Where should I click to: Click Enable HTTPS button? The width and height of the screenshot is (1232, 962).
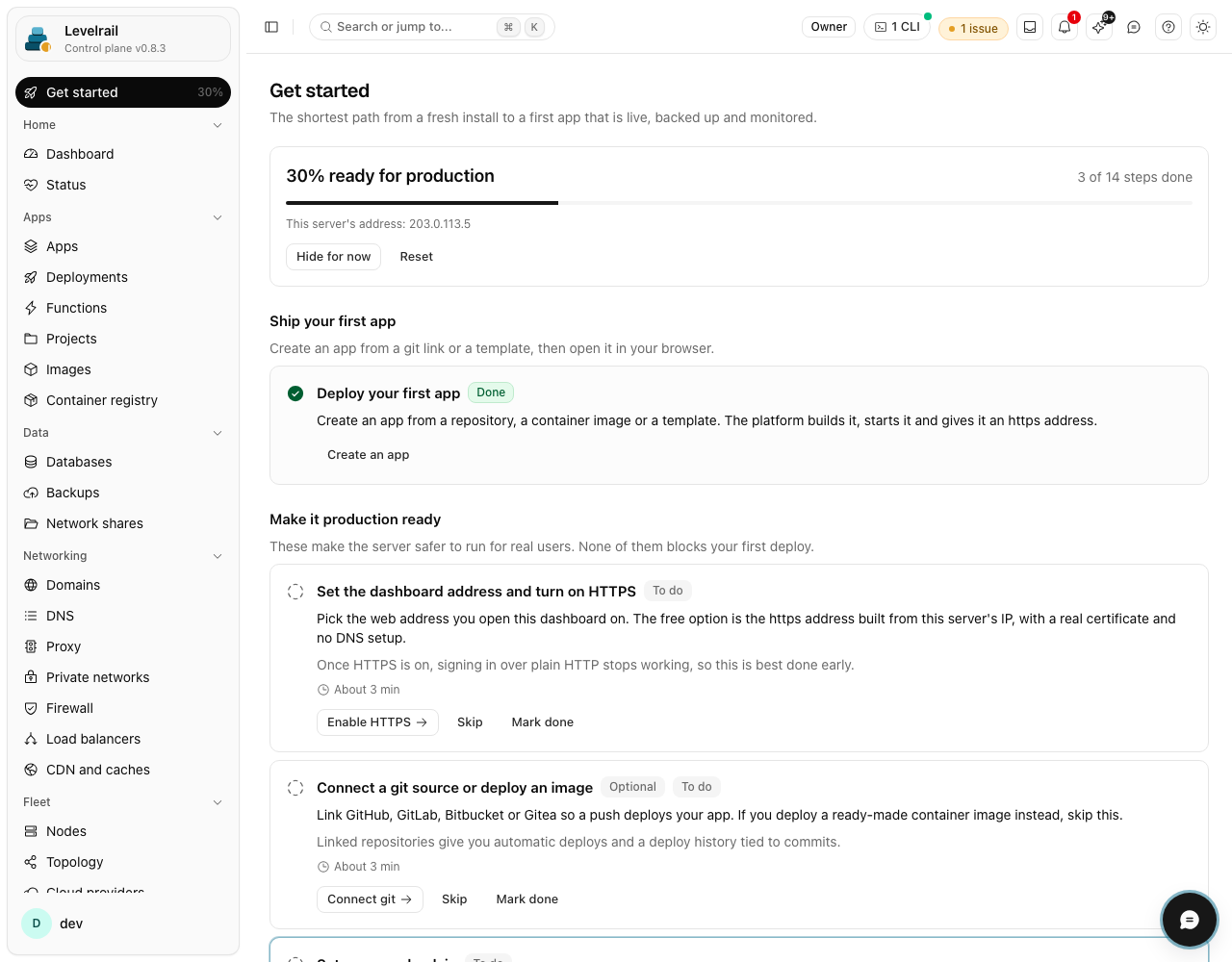[377, 722]
